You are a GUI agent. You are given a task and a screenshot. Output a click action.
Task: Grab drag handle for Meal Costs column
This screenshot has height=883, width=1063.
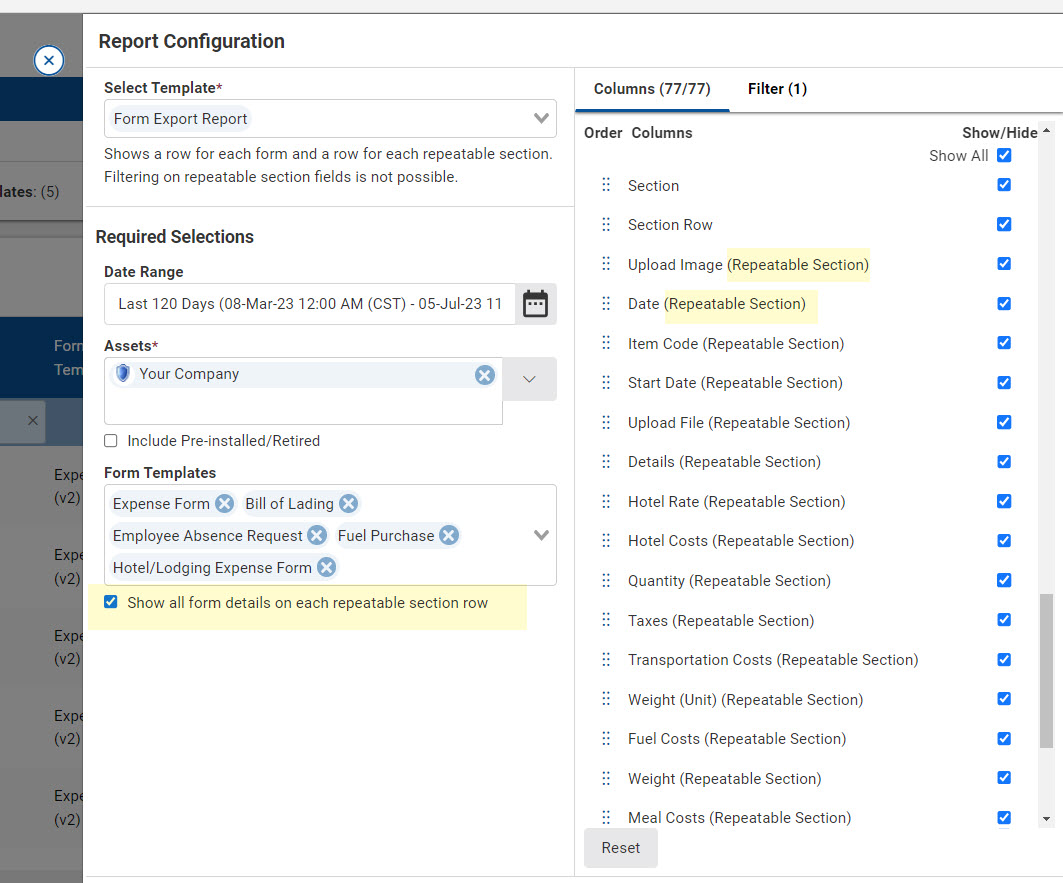[606, 817]
